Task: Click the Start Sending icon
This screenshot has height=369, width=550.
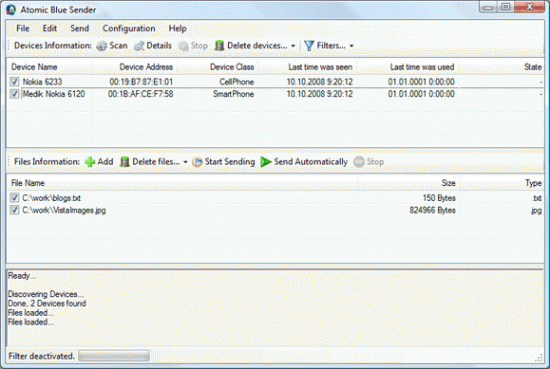Action: pyautogui.click(x=197, y=162)
